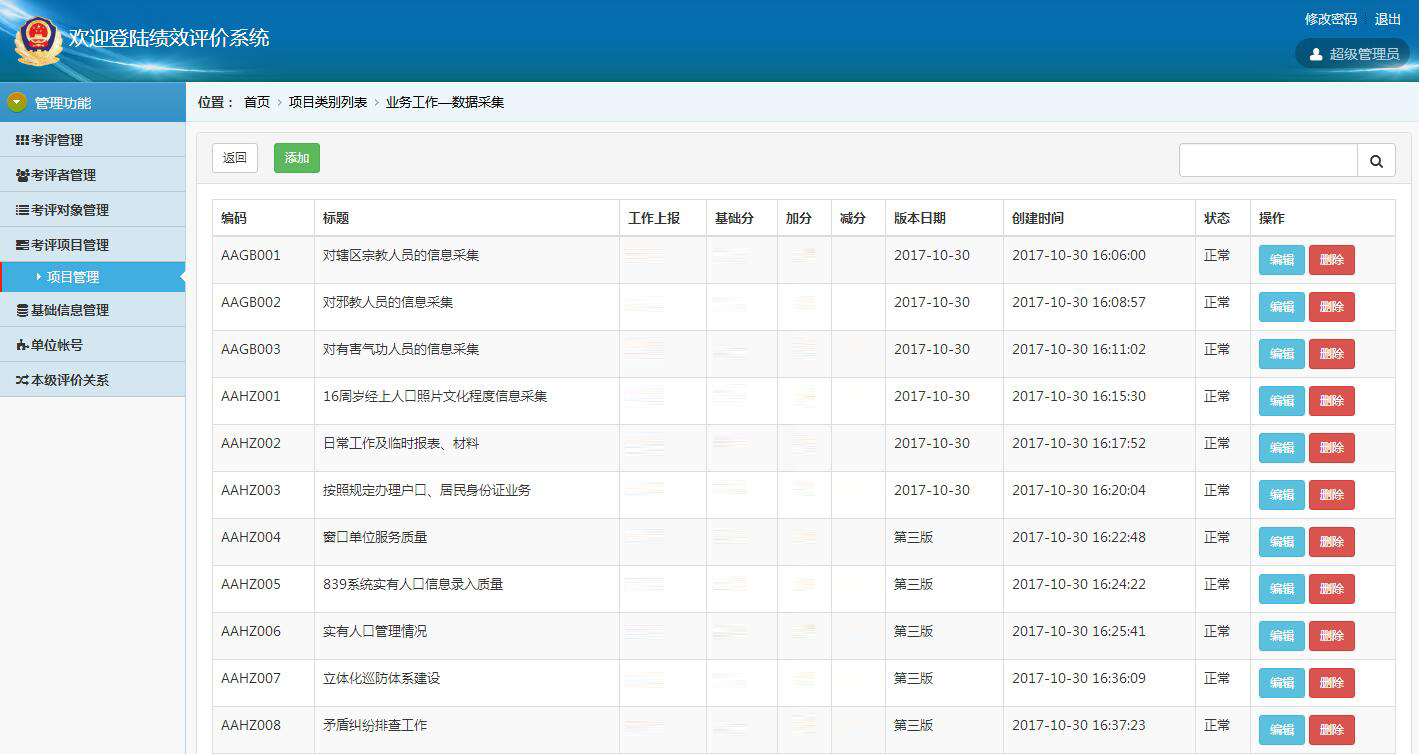The height and width of the screenshot is (754, 1419).
Task: Click the search magnifier icon
Action: [x=1376, y=160]
